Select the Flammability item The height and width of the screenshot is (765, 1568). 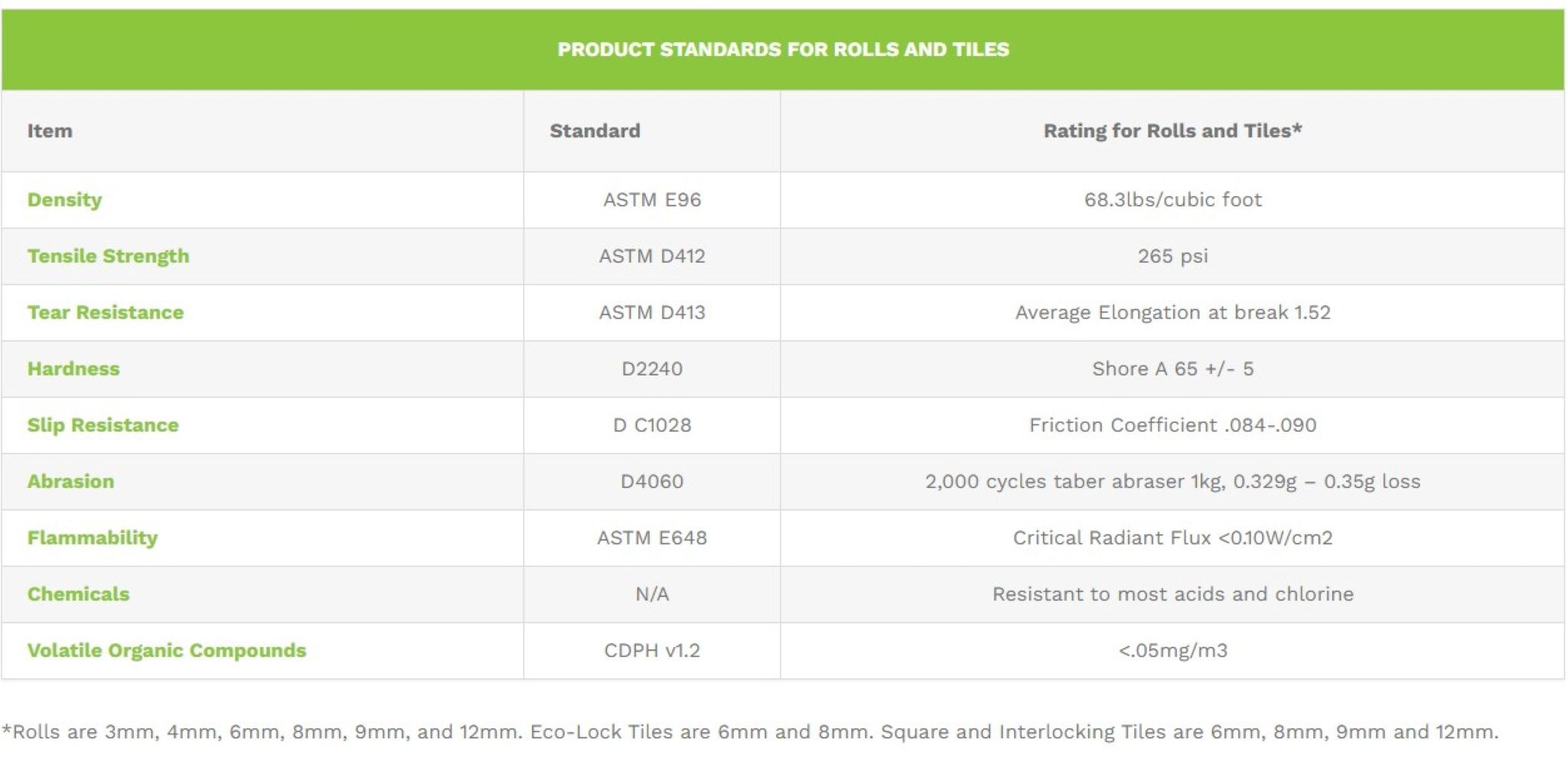tap(92, 538)
